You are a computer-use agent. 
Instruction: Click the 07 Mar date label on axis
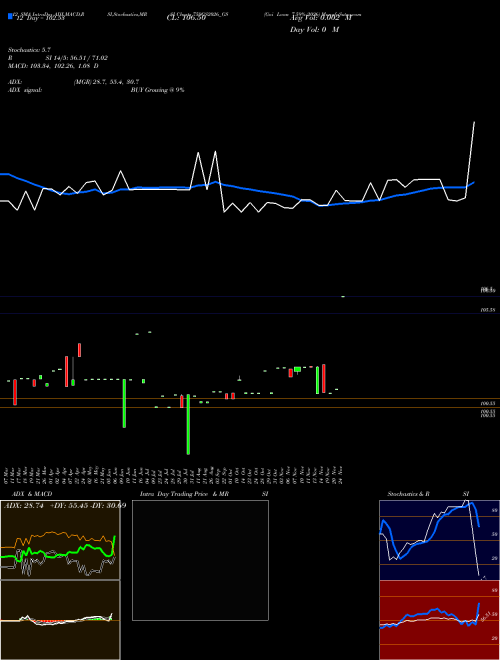[8, 475]
